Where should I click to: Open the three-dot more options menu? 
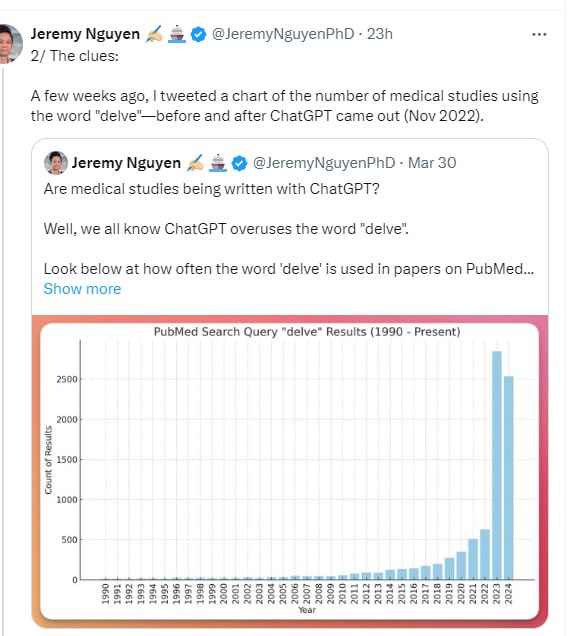pos(539,34)
